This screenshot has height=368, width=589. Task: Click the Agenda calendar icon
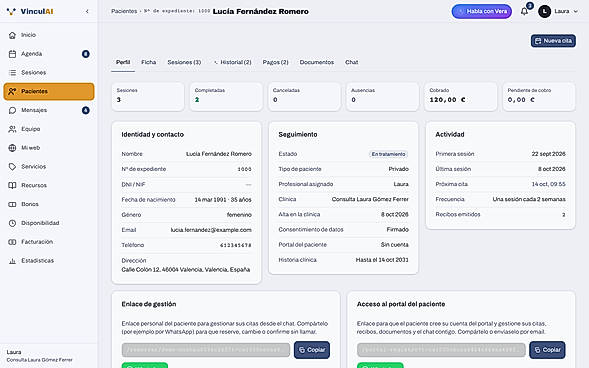(x=12, y=54)
